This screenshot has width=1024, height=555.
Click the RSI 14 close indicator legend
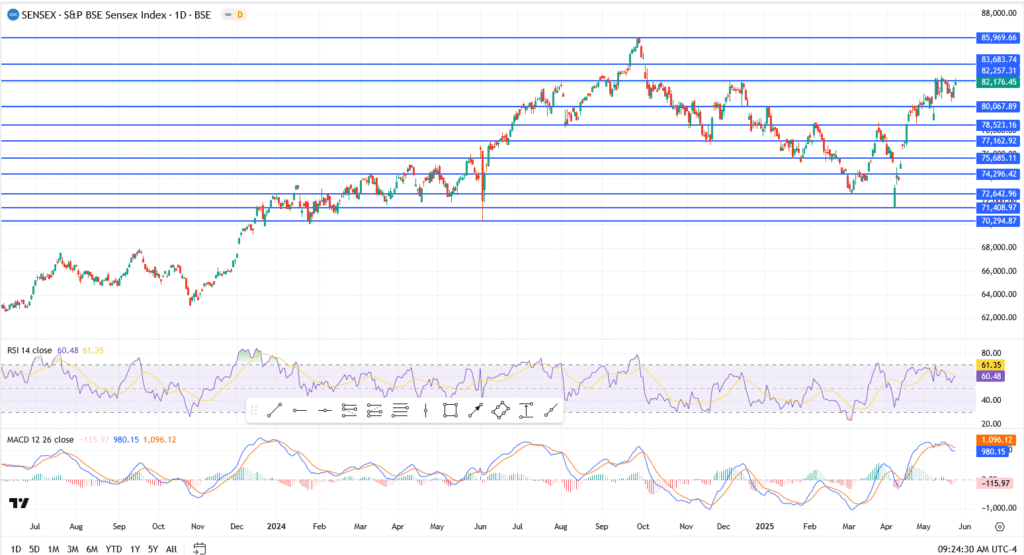click(x=29, y=350)
